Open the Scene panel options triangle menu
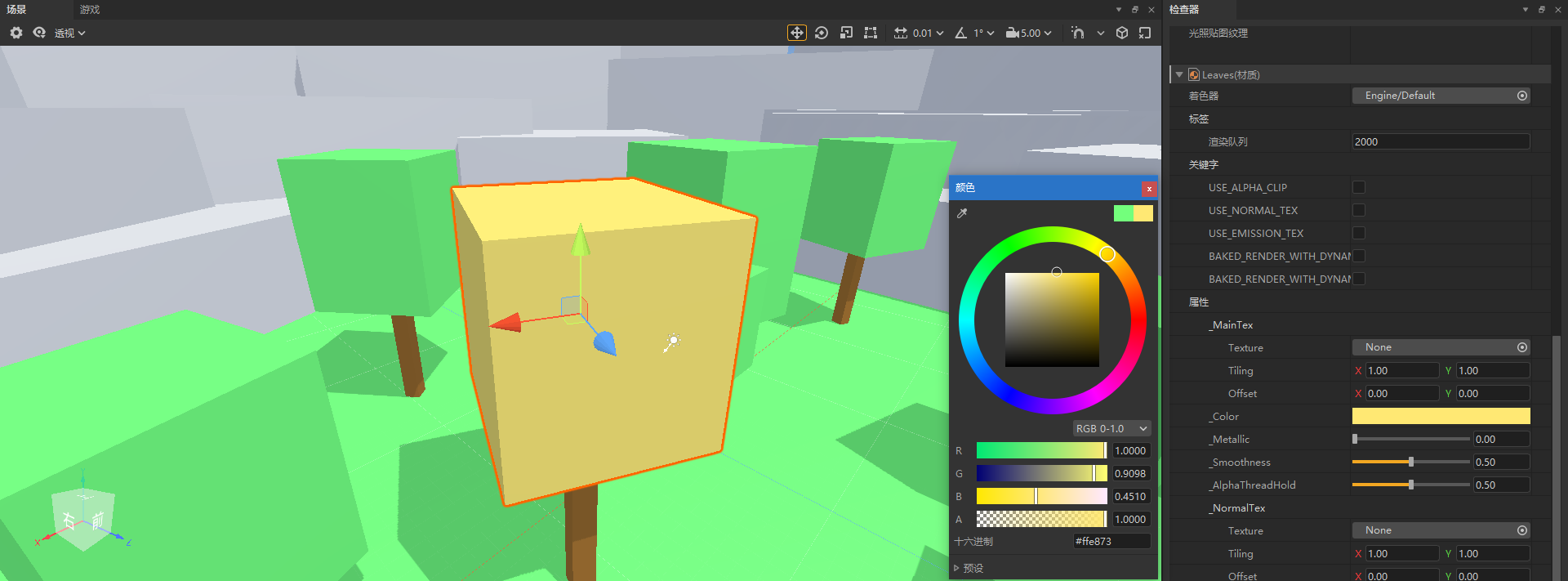This screenshot has height=581, width=1568. [1119, 10]
